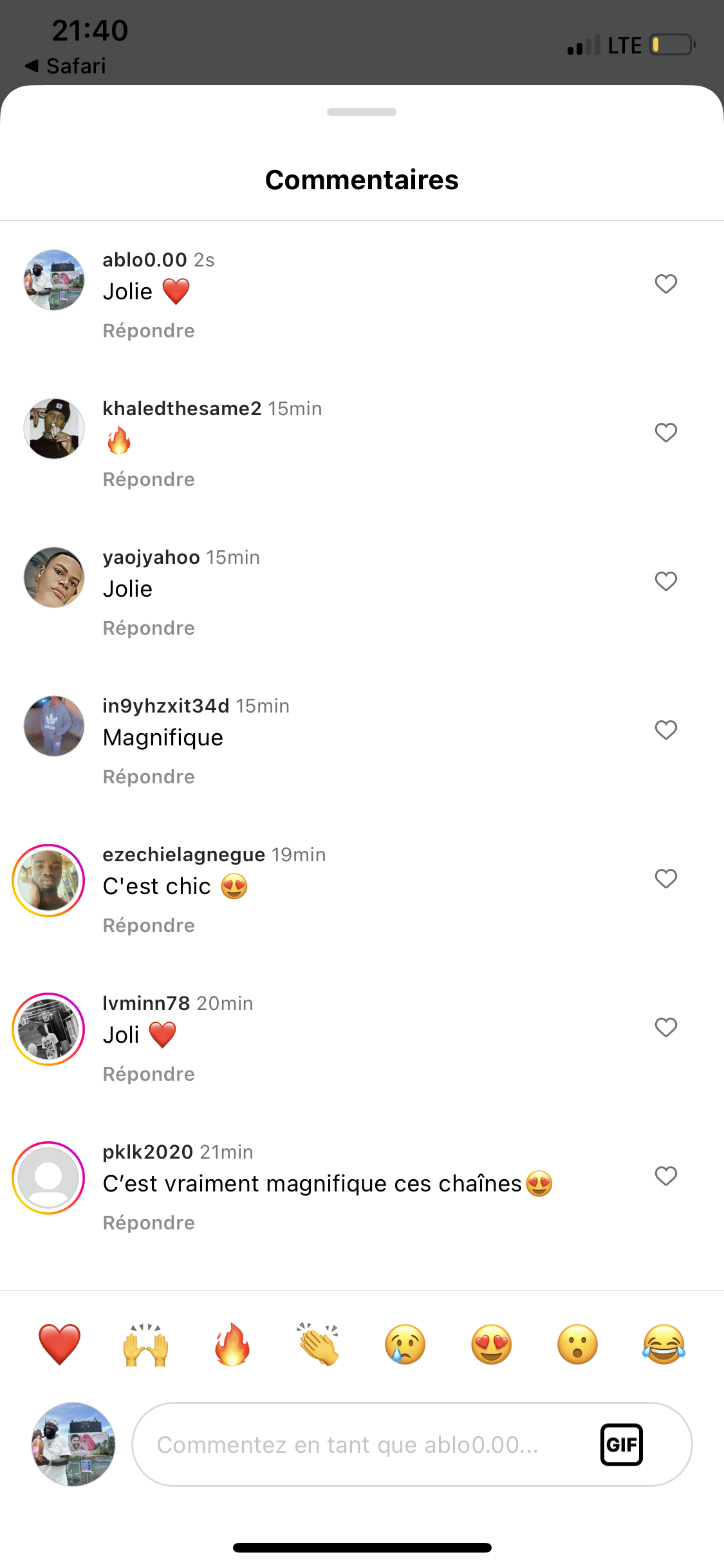Tap the surprised face emoji
Screen dimensions: 724x1568
(577, 1344)
